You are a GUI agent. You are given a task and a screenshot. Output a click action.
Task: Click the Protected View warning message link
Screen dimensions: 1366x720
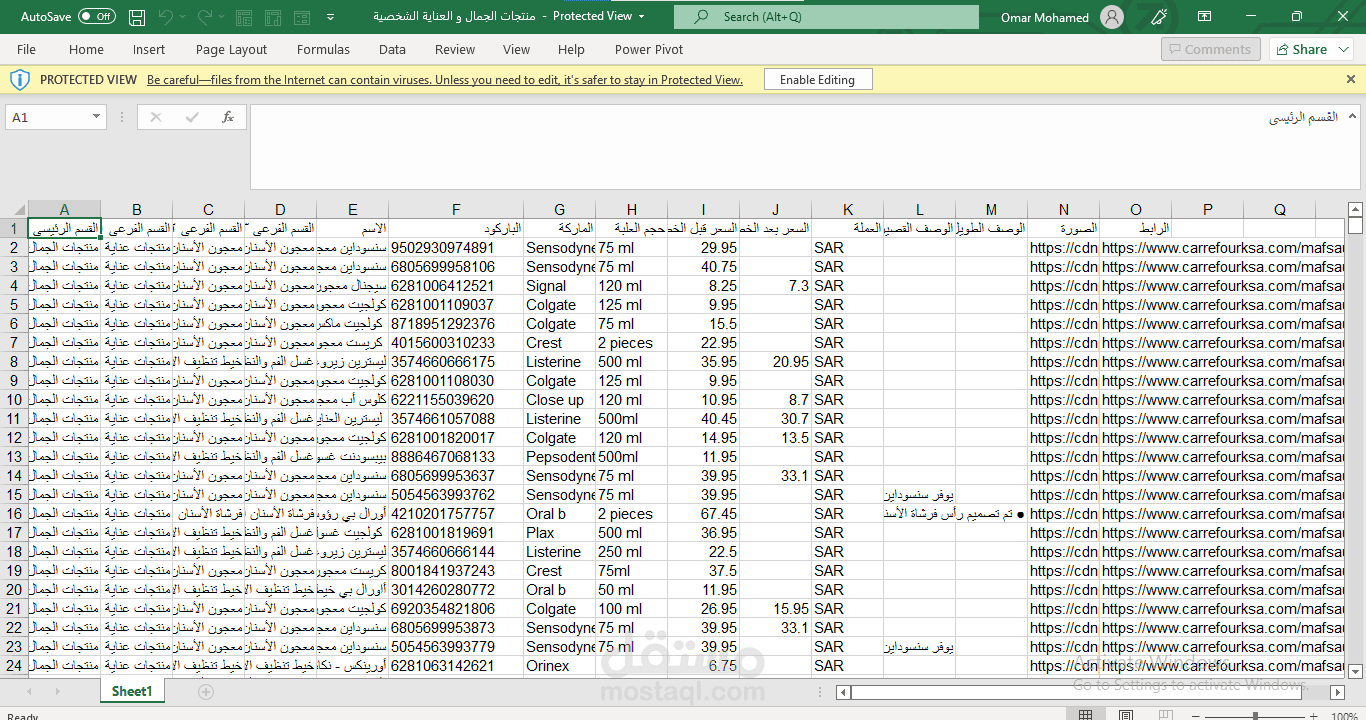point(445,80)
